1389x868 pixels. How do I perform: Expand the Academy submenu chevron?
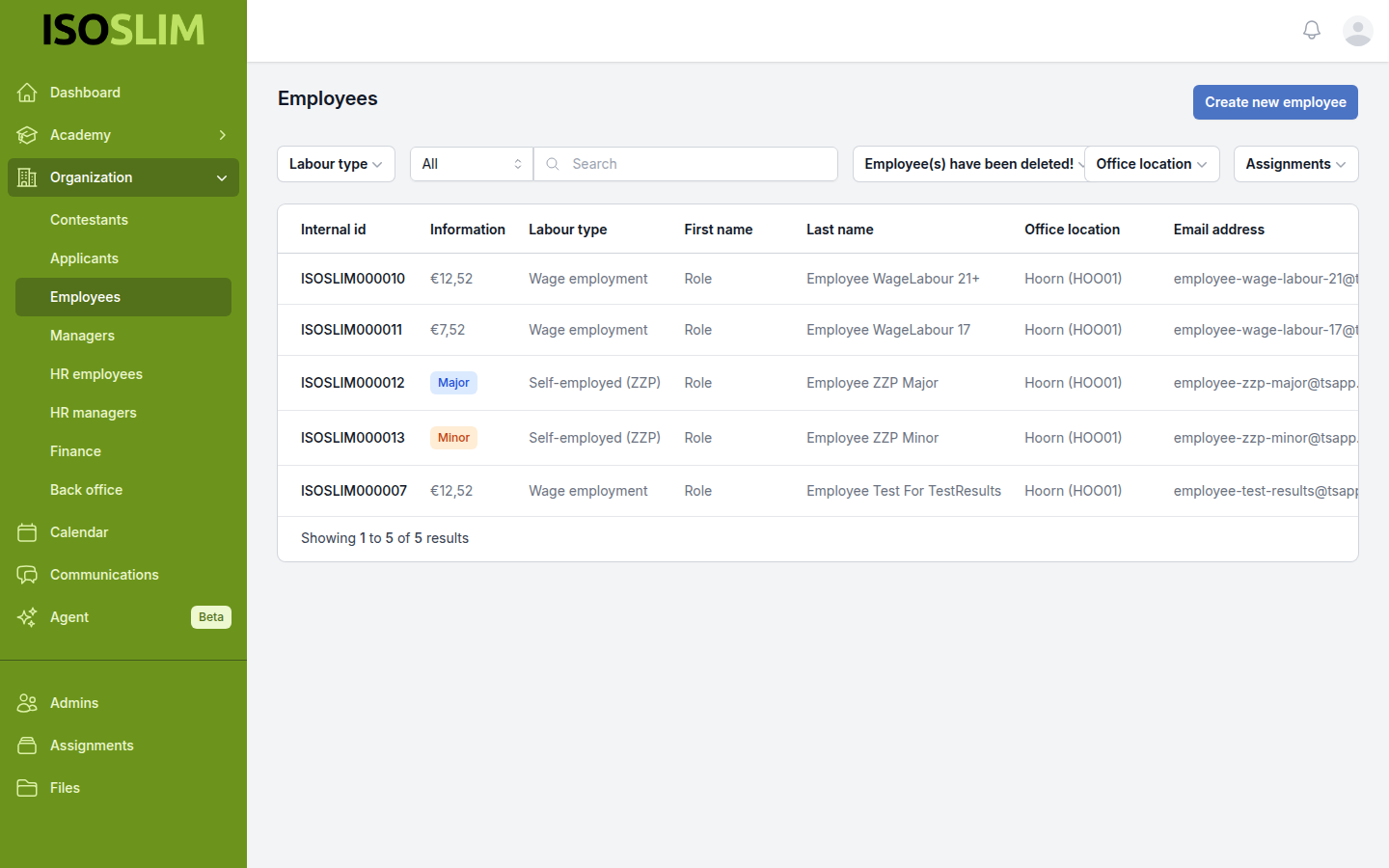(222, 135)
